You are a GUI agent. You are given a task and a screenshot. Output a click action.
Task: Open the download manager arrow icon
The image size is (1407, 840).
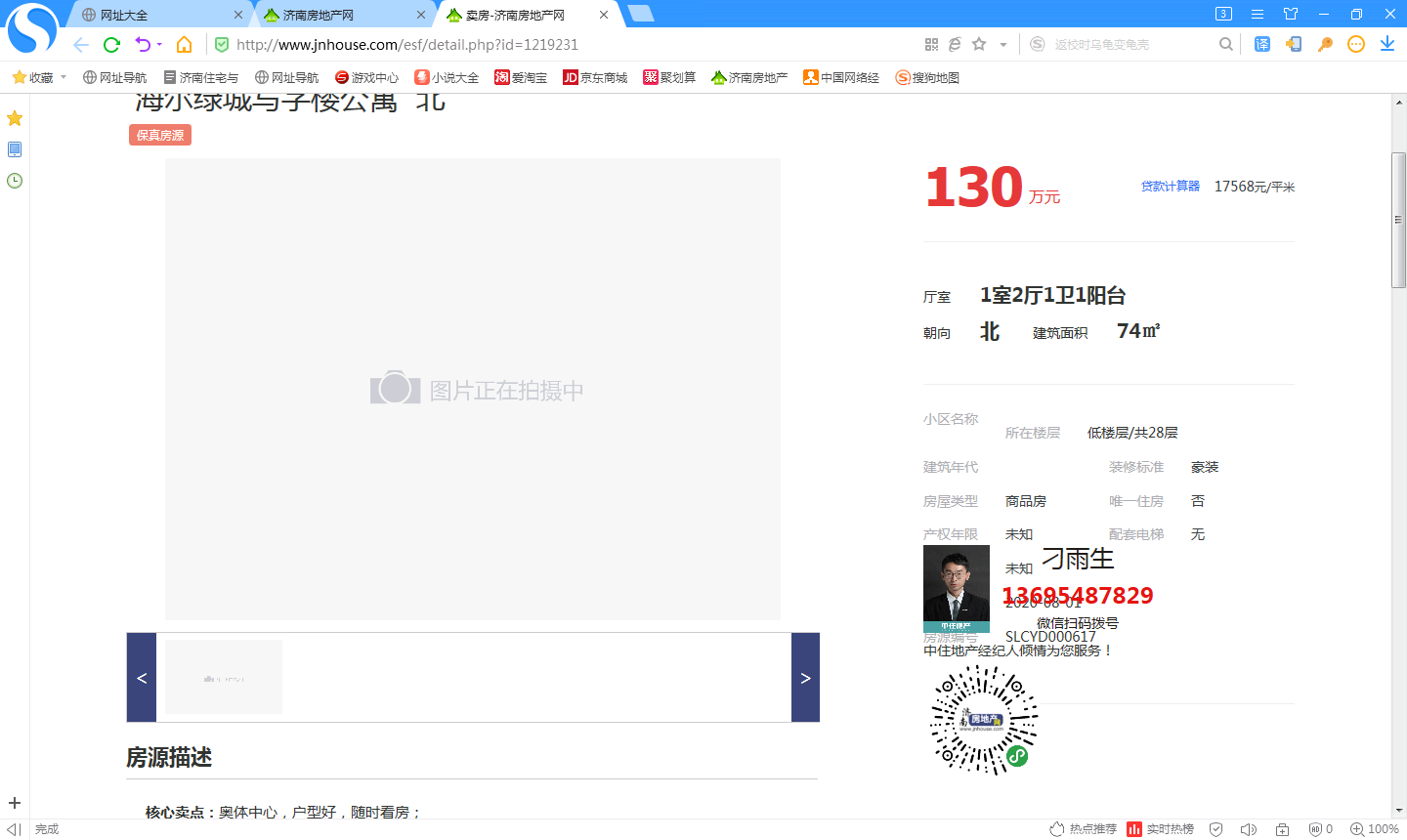[1388, 44]
